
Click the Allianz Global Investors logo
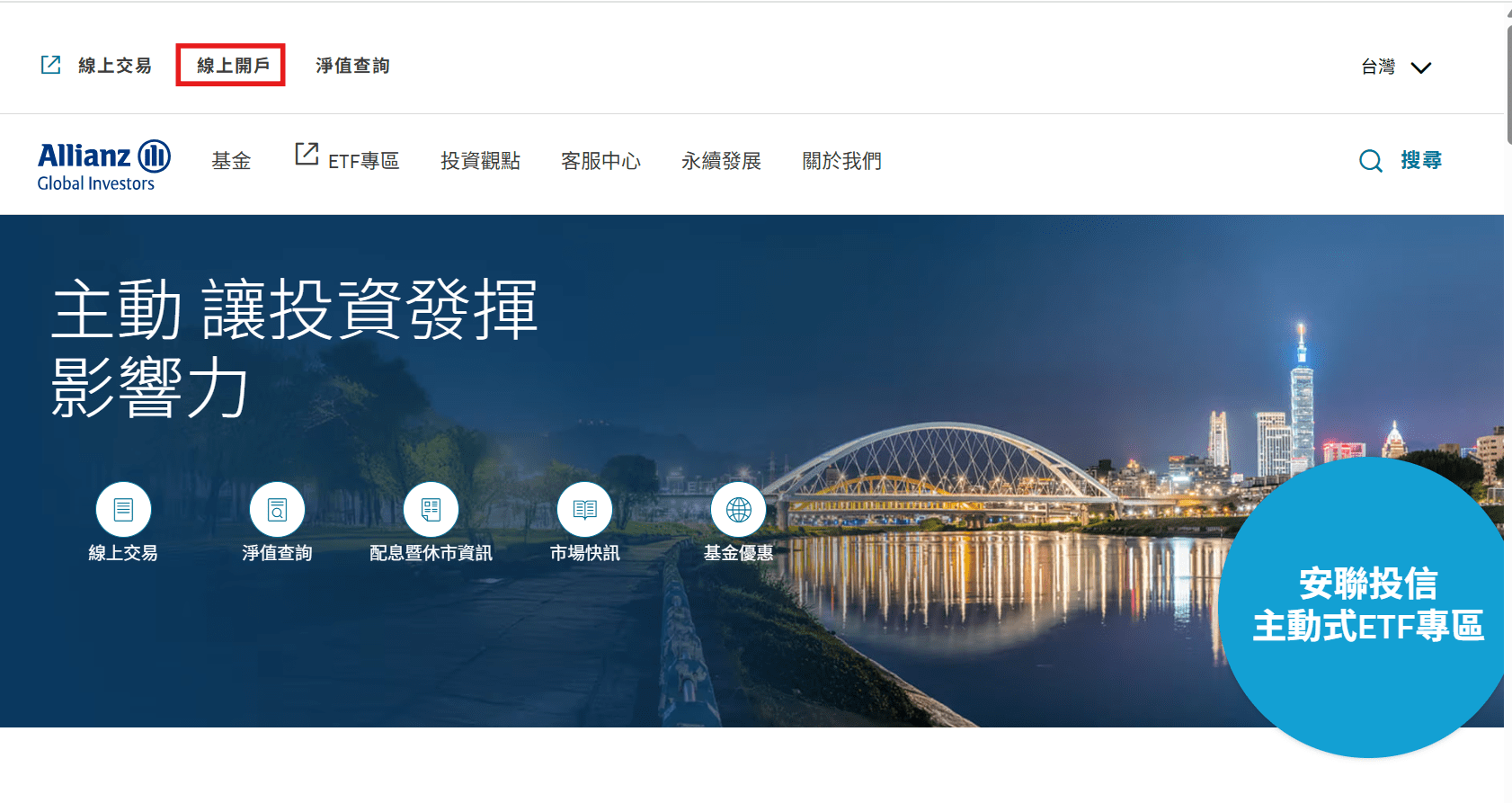(x=104, y=165)
